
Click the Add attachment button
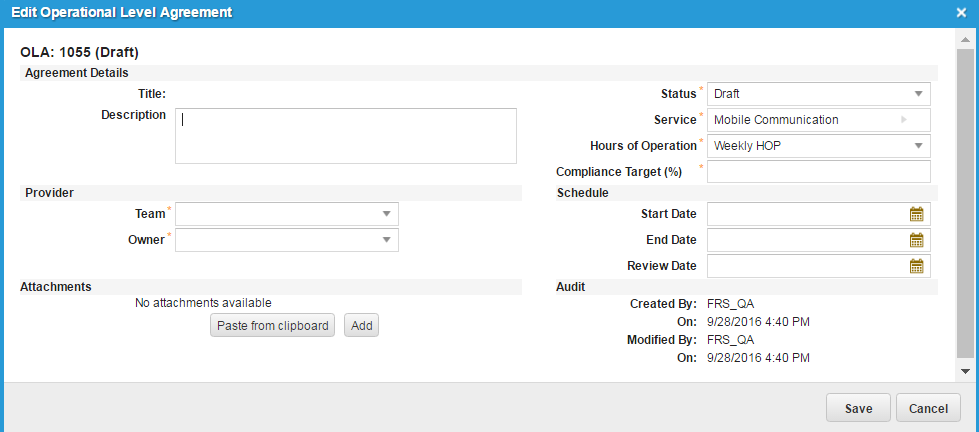pos(361,326)
